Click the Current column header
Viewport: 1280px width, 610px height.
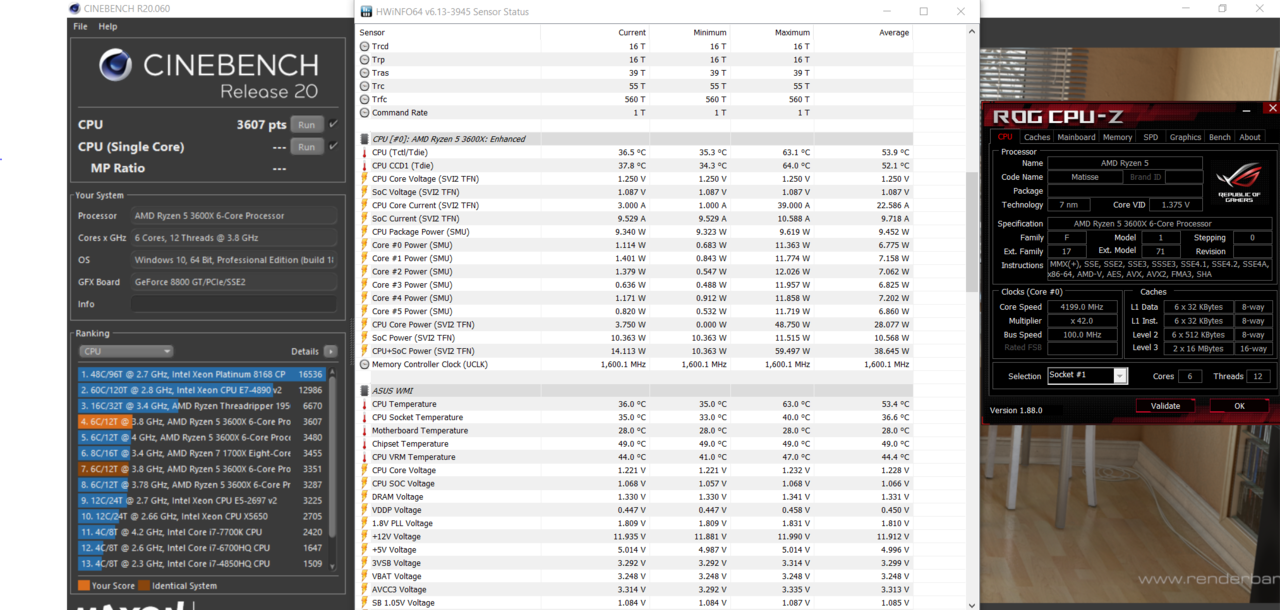pyautogui.click(x=632, y=32)
